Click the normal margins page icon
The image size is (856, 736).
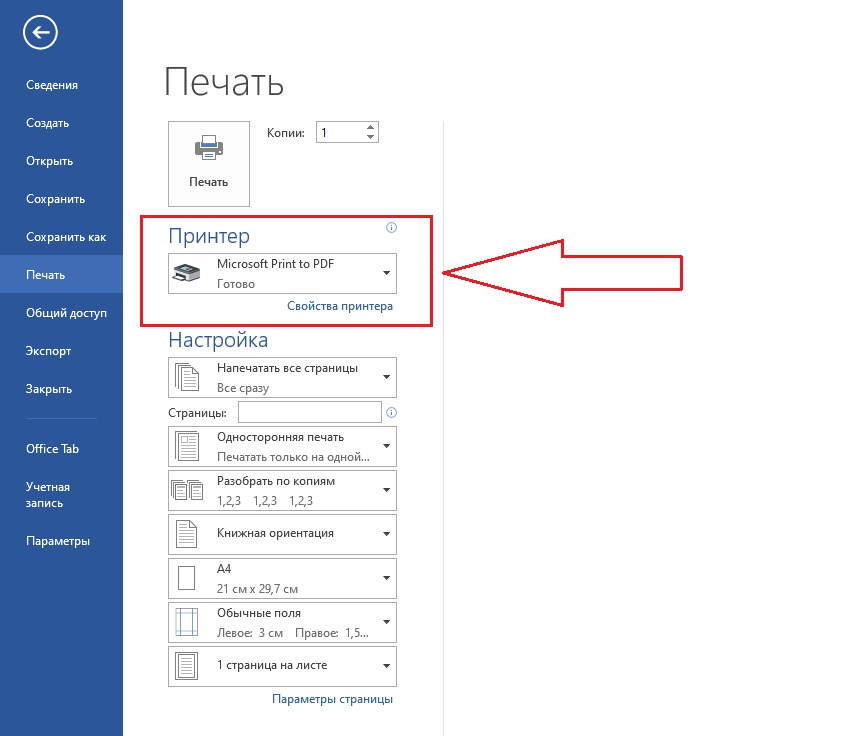187,622
